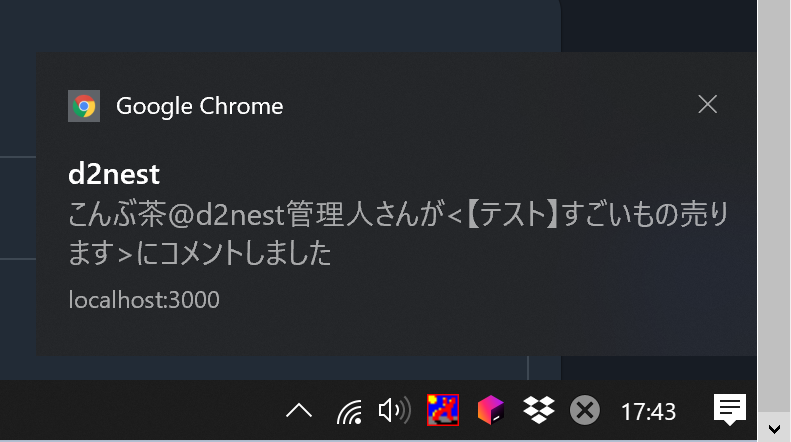
Task: Open the 17:43 taskbar clock
Action: point(648,411)
